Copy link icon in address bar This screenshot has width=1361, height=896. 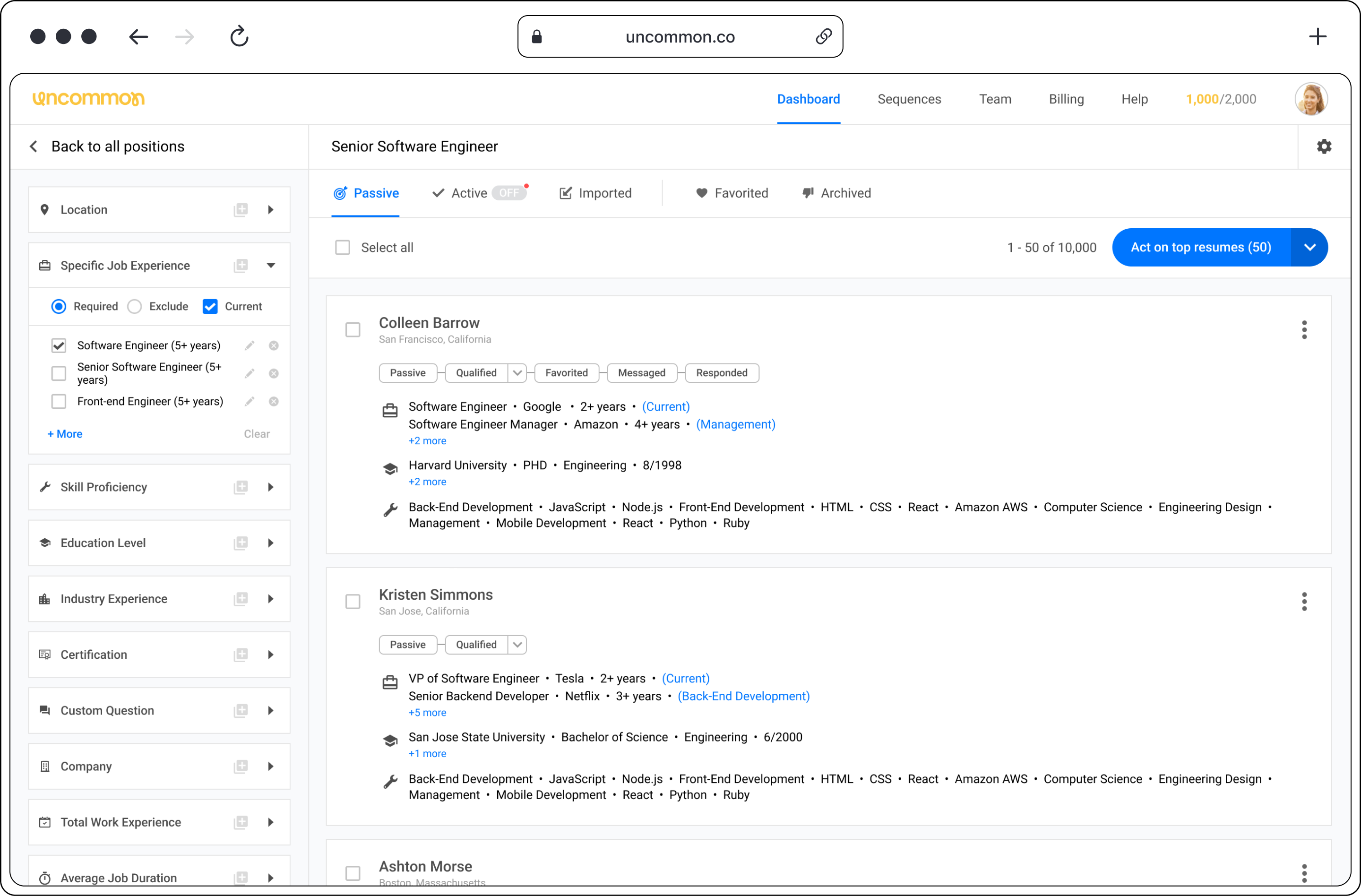point(823,36)
